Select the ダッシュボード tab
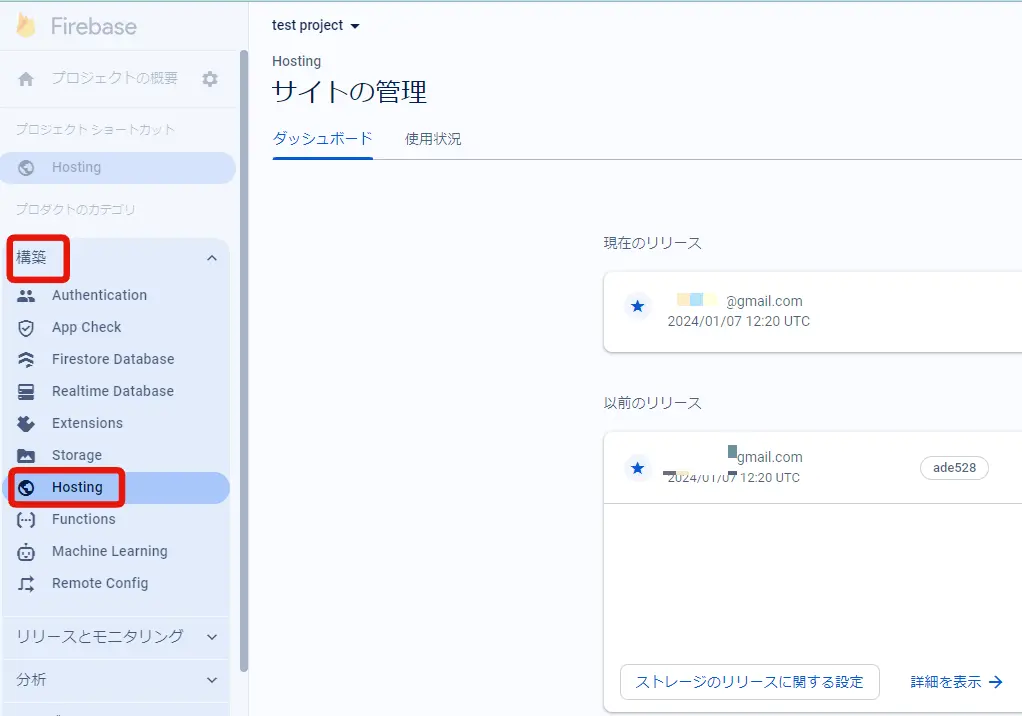 tap(322, 139)
